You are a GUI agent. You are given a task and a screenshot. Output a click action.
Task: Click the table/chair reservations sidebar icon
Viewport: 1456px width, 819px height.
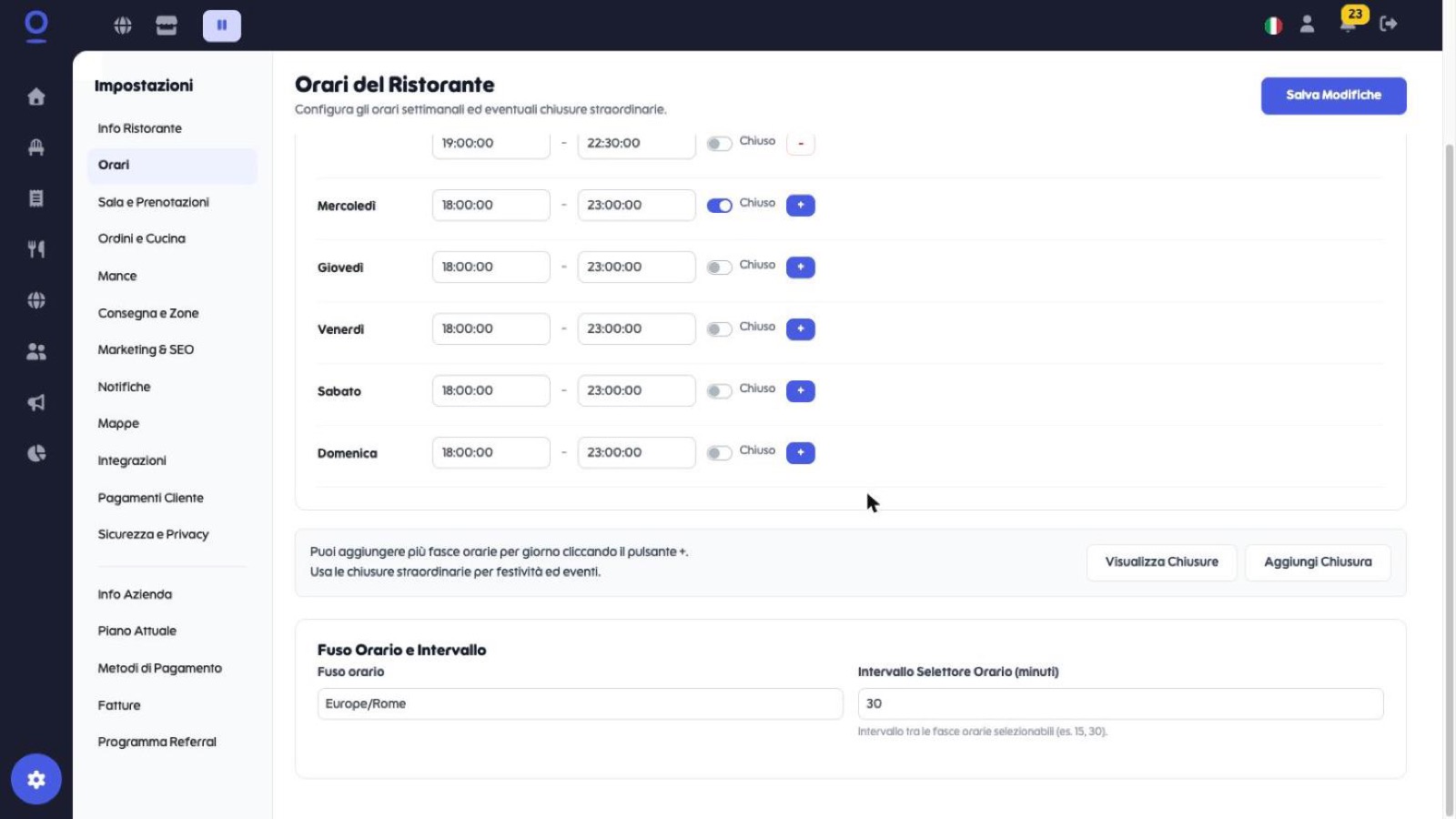click(36, 147)
